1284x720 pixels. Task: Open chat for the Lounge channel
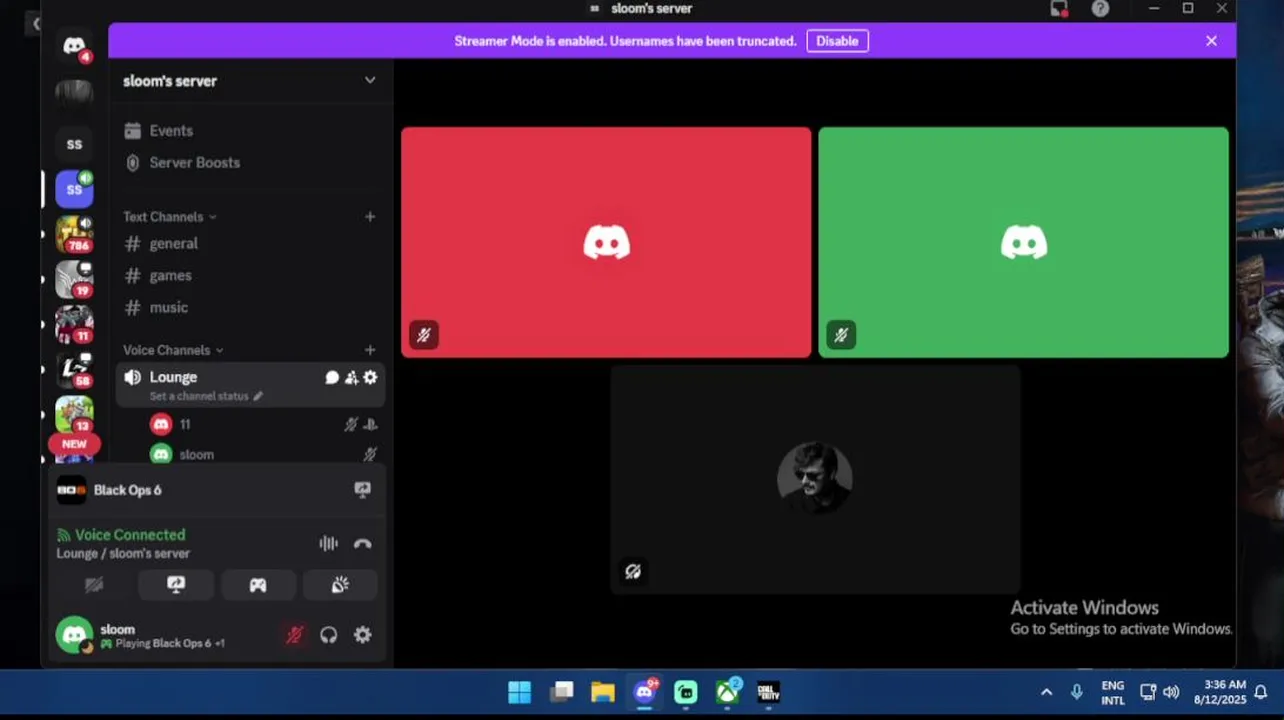pyautogui.click(x=332, y=377)
